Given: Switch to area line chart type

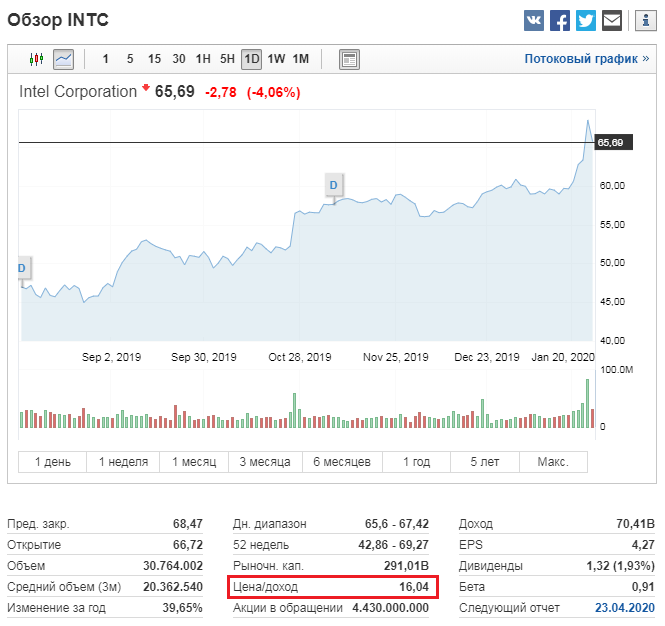Looking at the screenshot, I should (x=63, y=59).
